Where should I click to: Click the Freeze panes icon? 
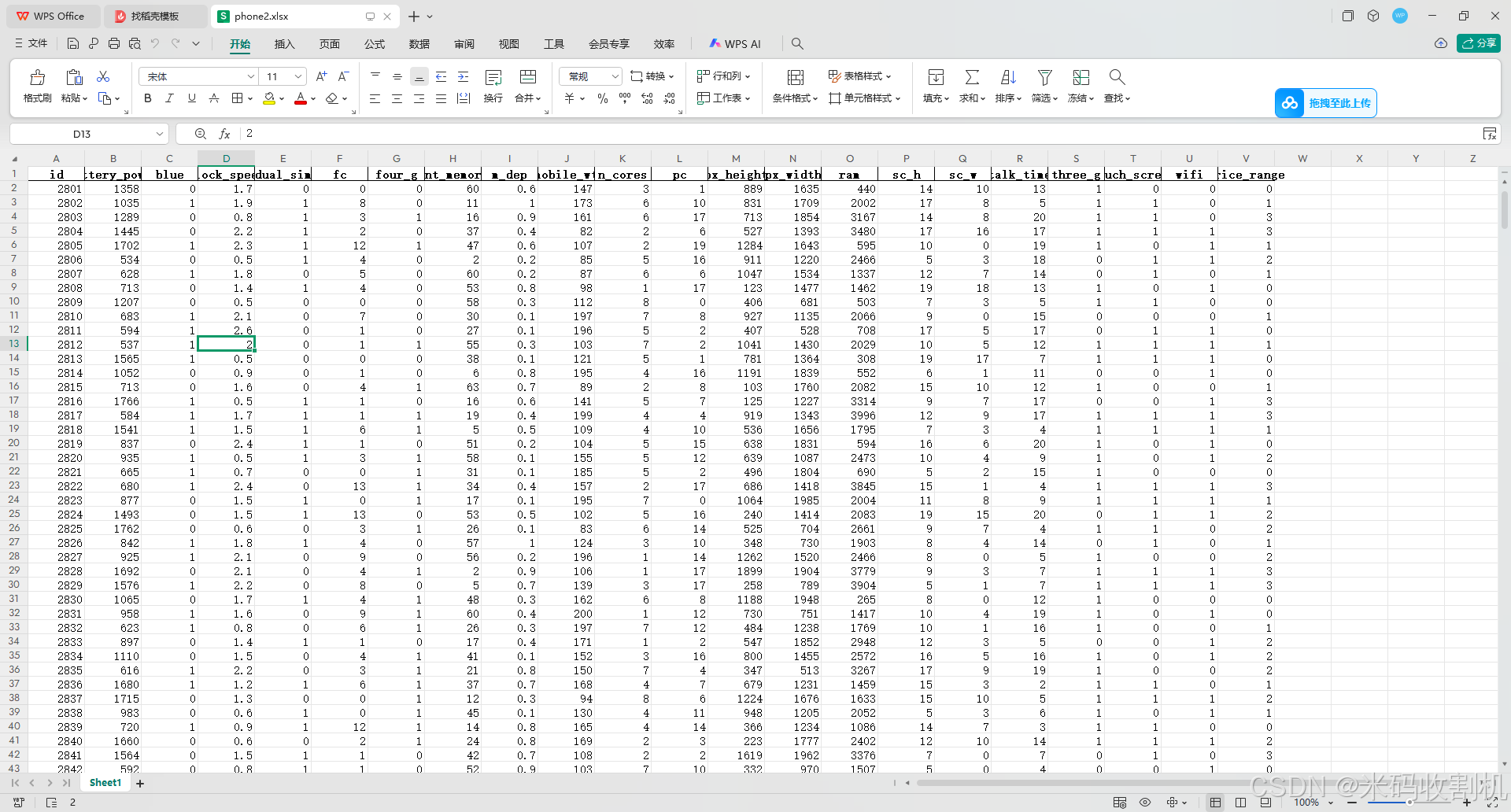(x=1081, y=77)
